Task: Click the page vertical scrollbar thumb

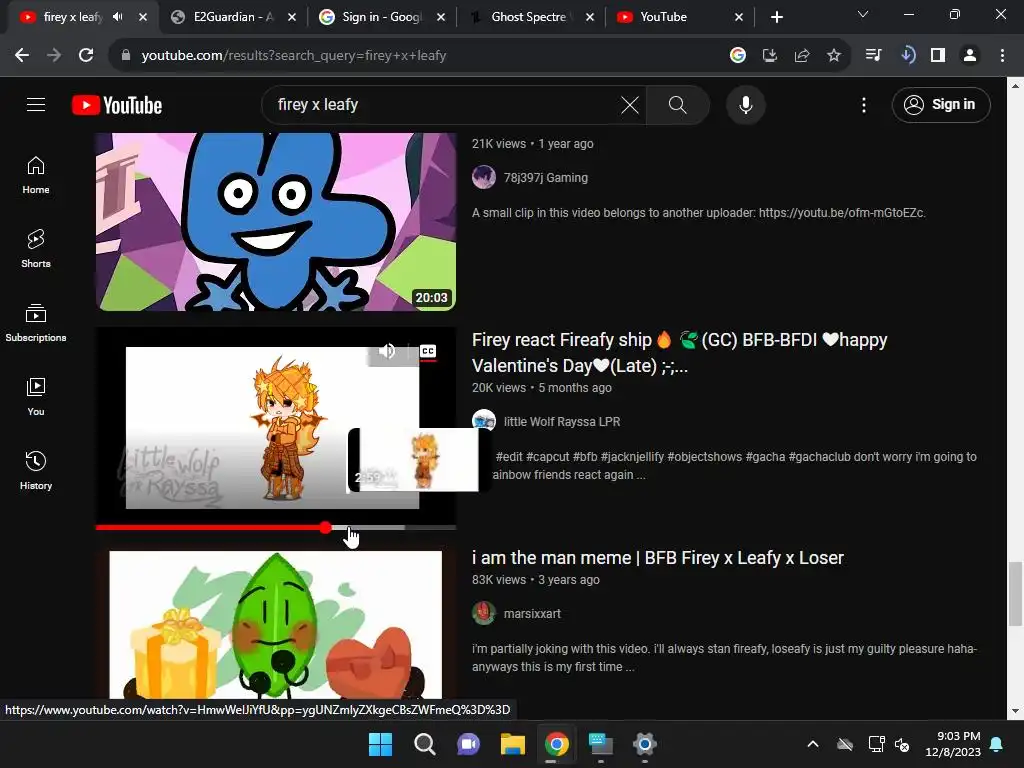Action: click(x=1016, y=593)
